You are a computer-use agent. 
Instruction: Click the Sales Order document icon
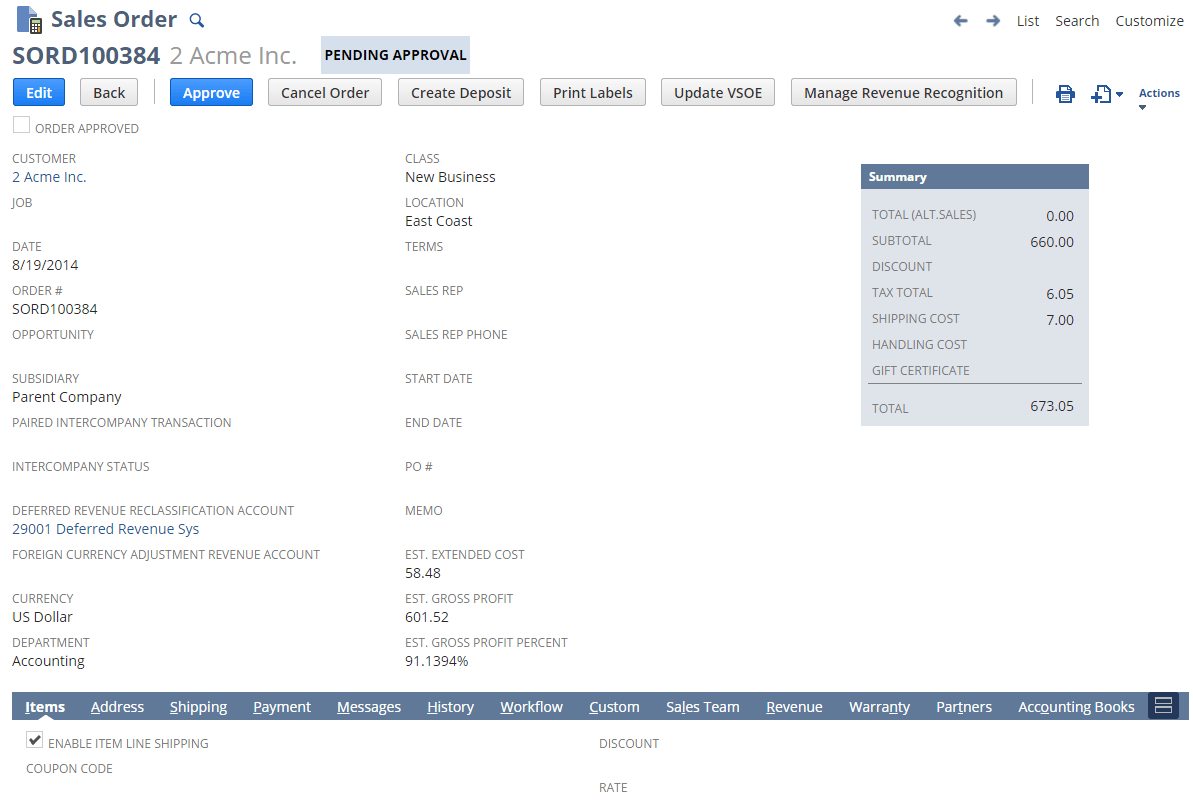pyautogui.click(x=29, y=20)
